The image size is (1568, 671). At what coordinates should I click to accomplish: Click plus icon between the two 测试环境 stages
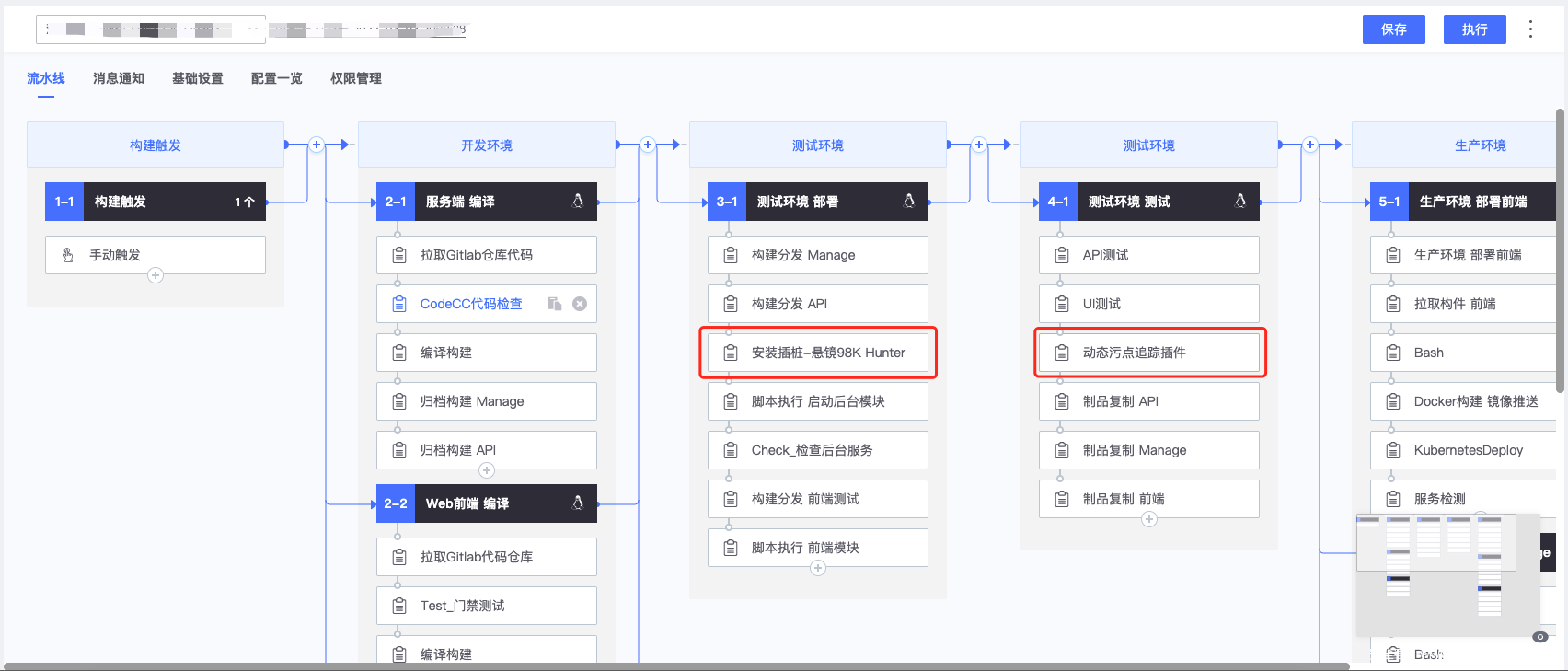(x=979, y=145)
